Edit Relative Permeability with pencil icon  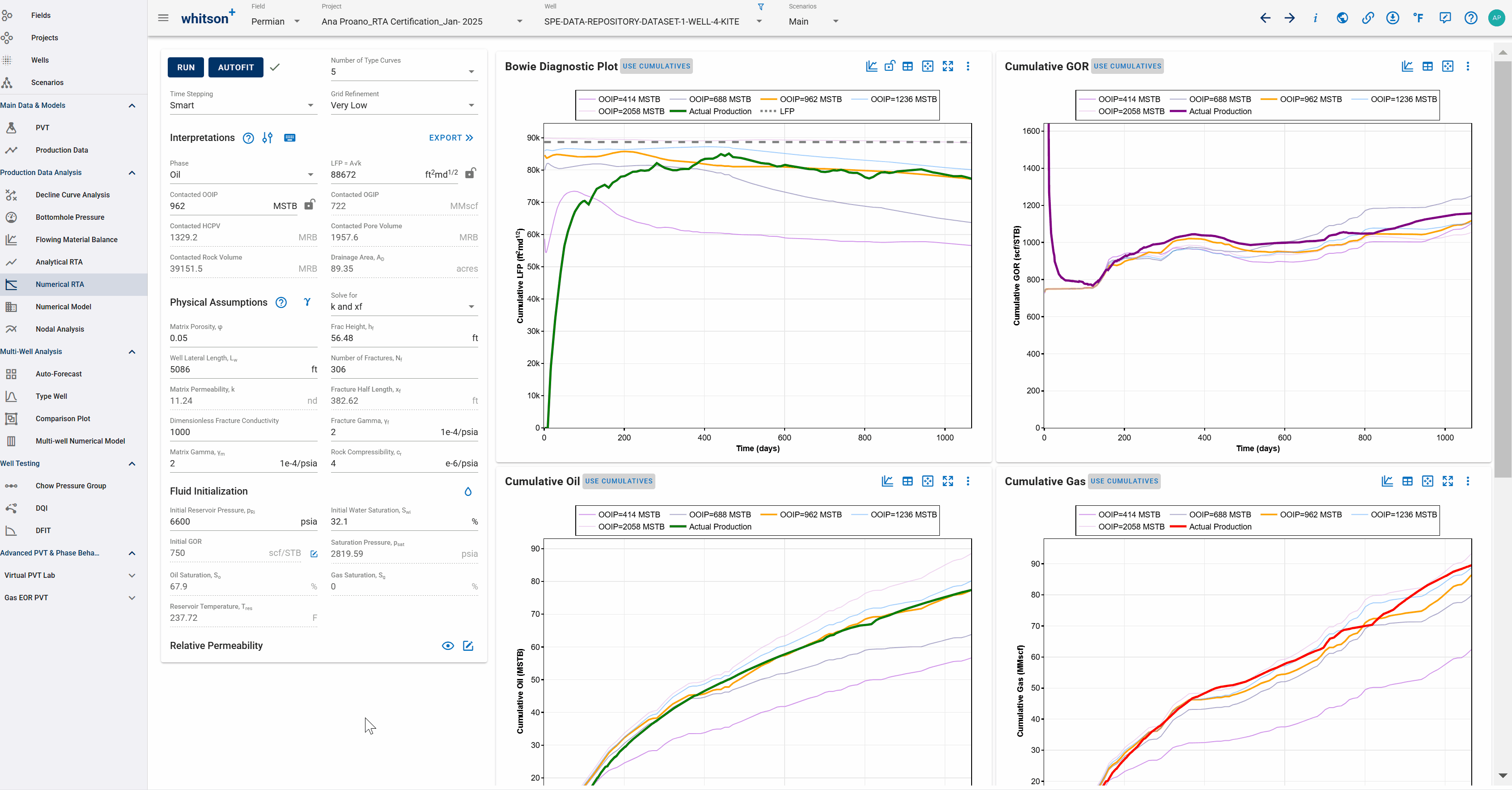pyautogui.click(x=468, y=645)
